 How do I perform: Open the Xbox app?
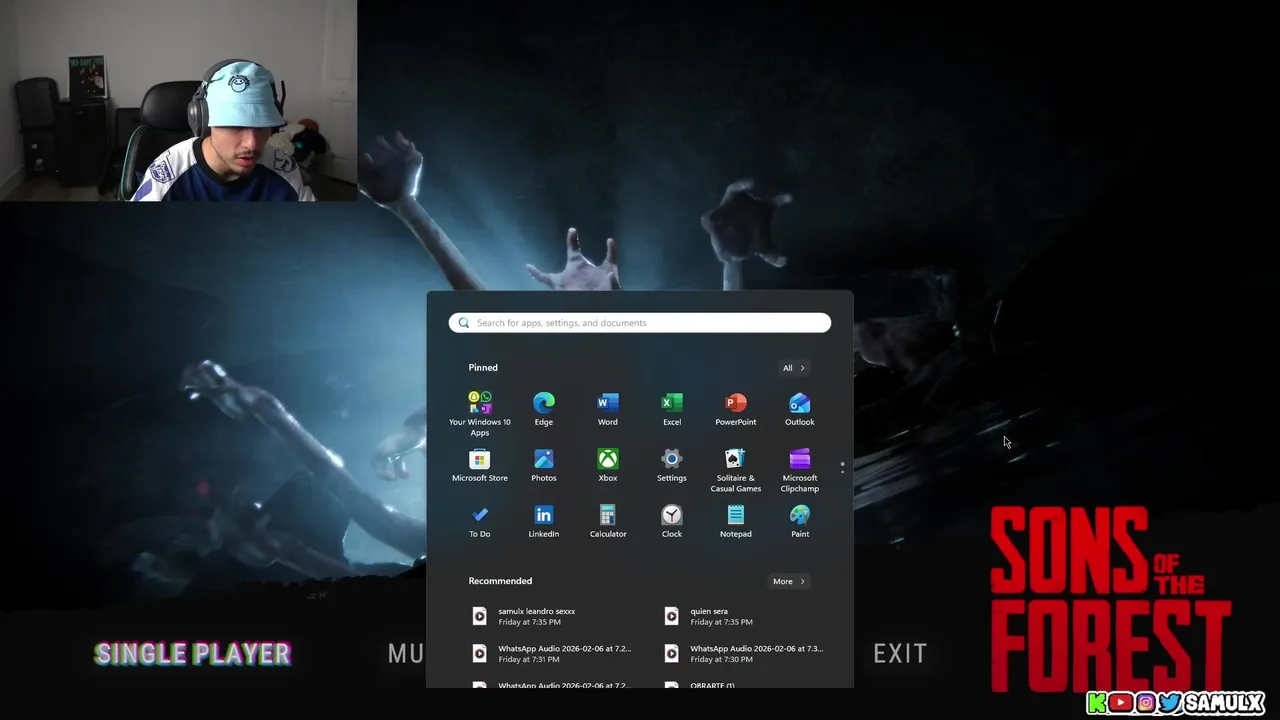pos(608,465)
